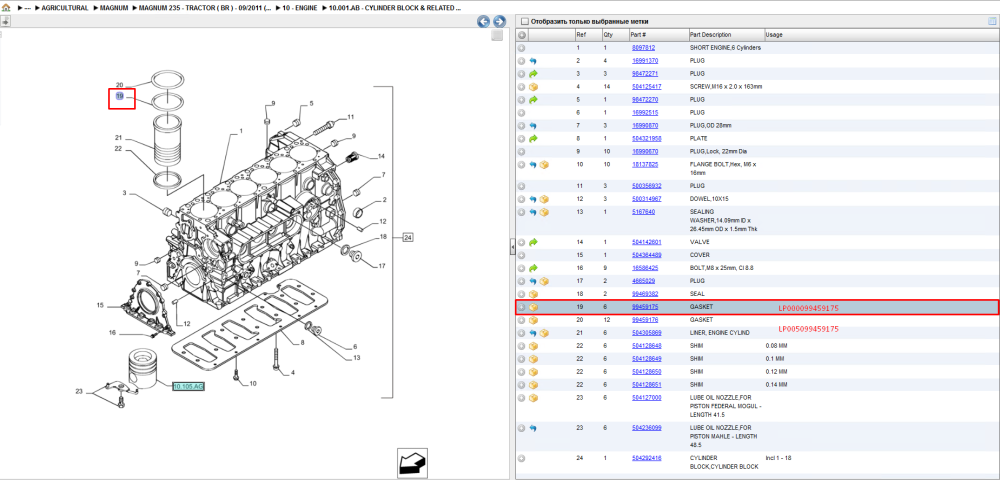Screen dimensions: 1000x480
Task: Open the 10.105.AG link on the diagram
Action: pyautogui.click(x=188, y=386)
